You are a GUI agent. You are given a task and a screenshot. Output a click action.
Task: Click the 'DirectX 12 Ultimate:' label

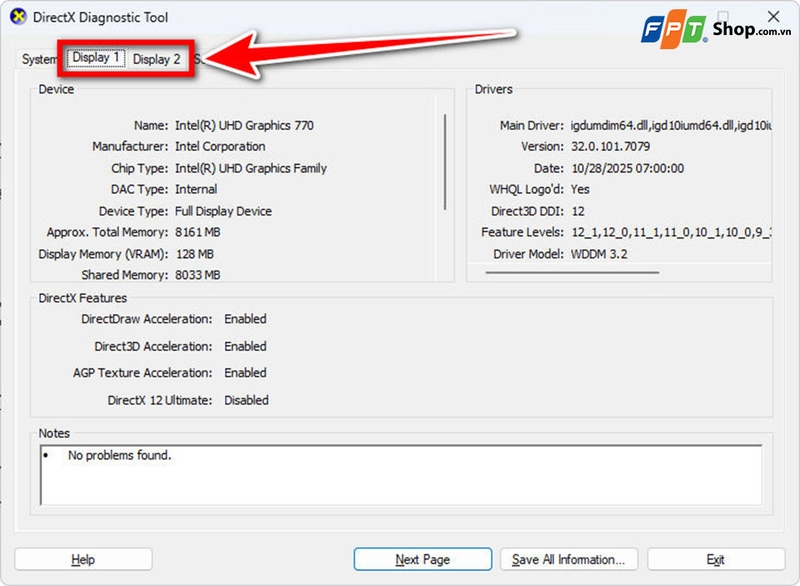[x=160, y=400]
